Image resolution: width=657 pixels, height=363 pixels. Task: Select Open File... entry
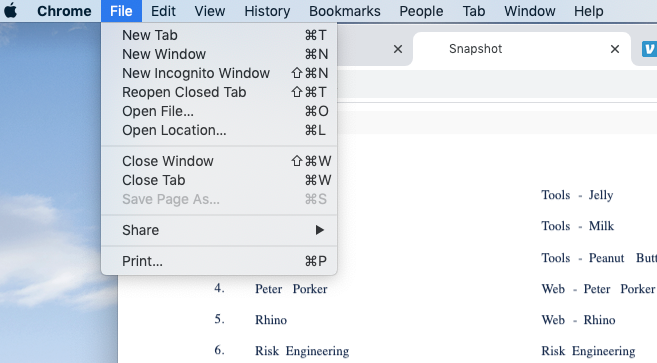[219, 111]
